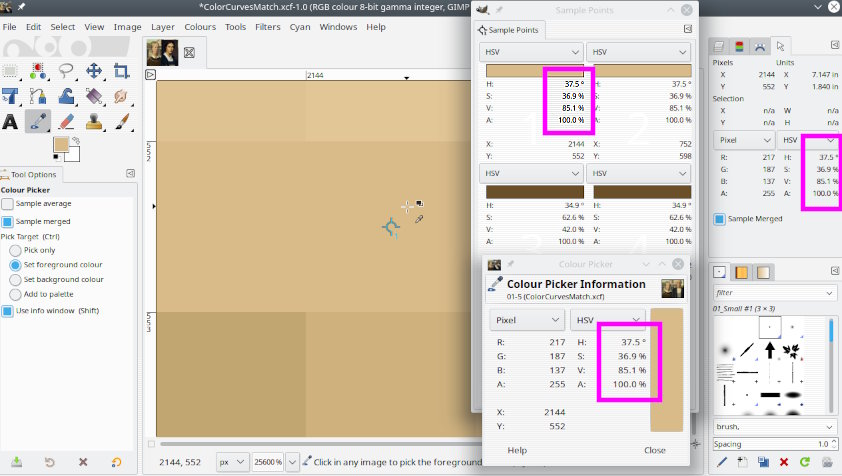Image resolution: width=842 pixels, height=476 pixels.
Task: Choose Add to palette target
Action: tap(15, 294)
